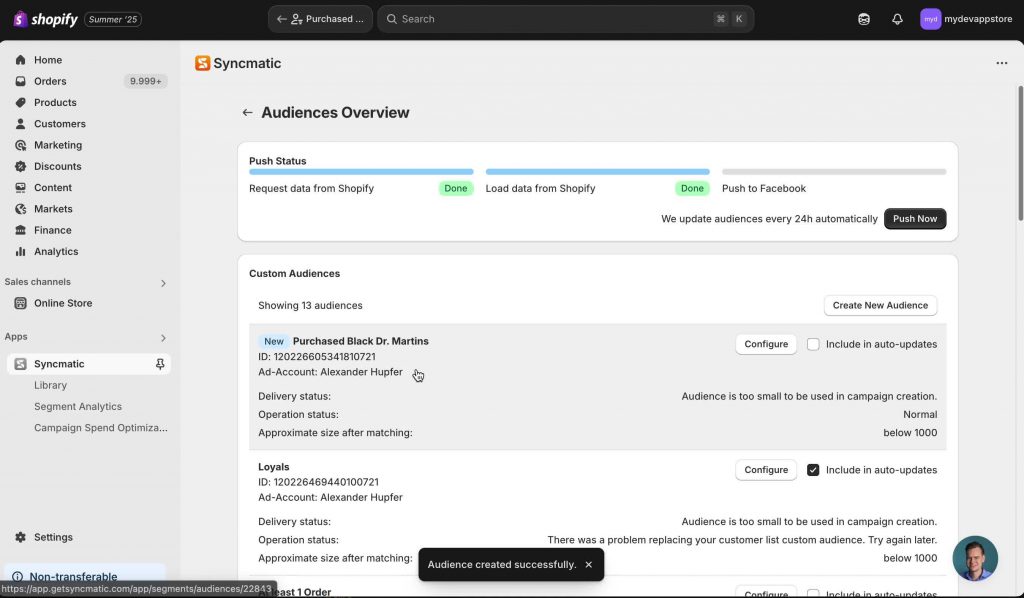The image size is (1024, 598).
Task: Click the Load data from Shopify progress bar
Action: pos(597,172)
